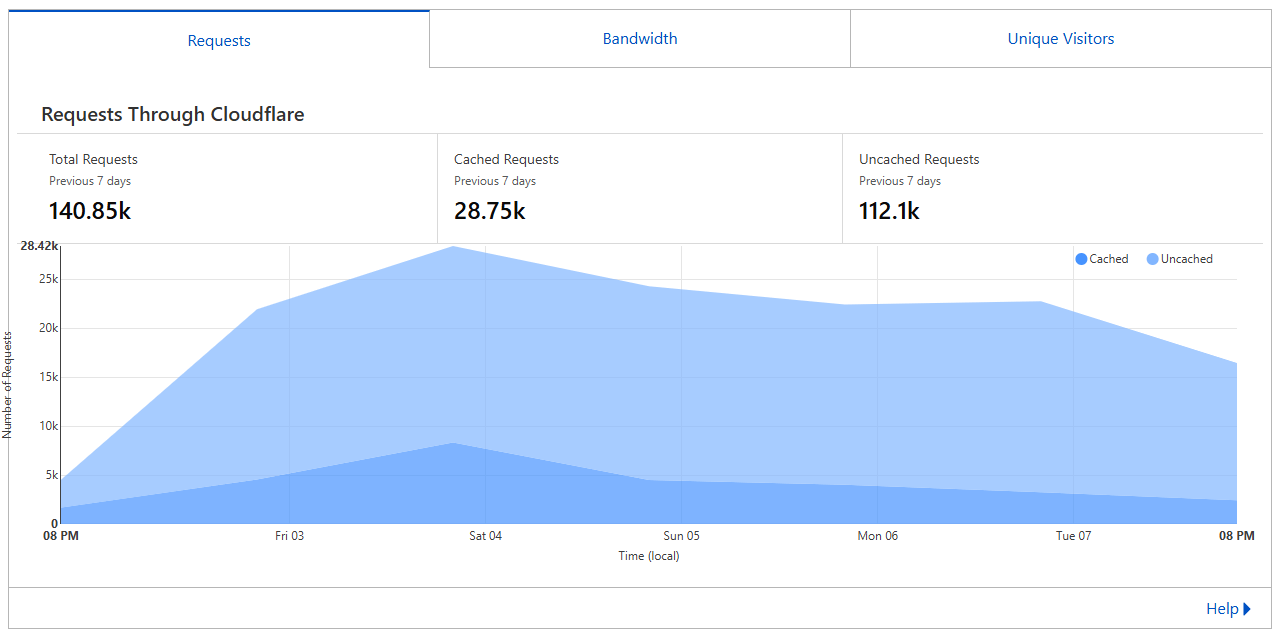Click the Total Requests metric card
The image size is (1279, 637).
tap(225, 187)
